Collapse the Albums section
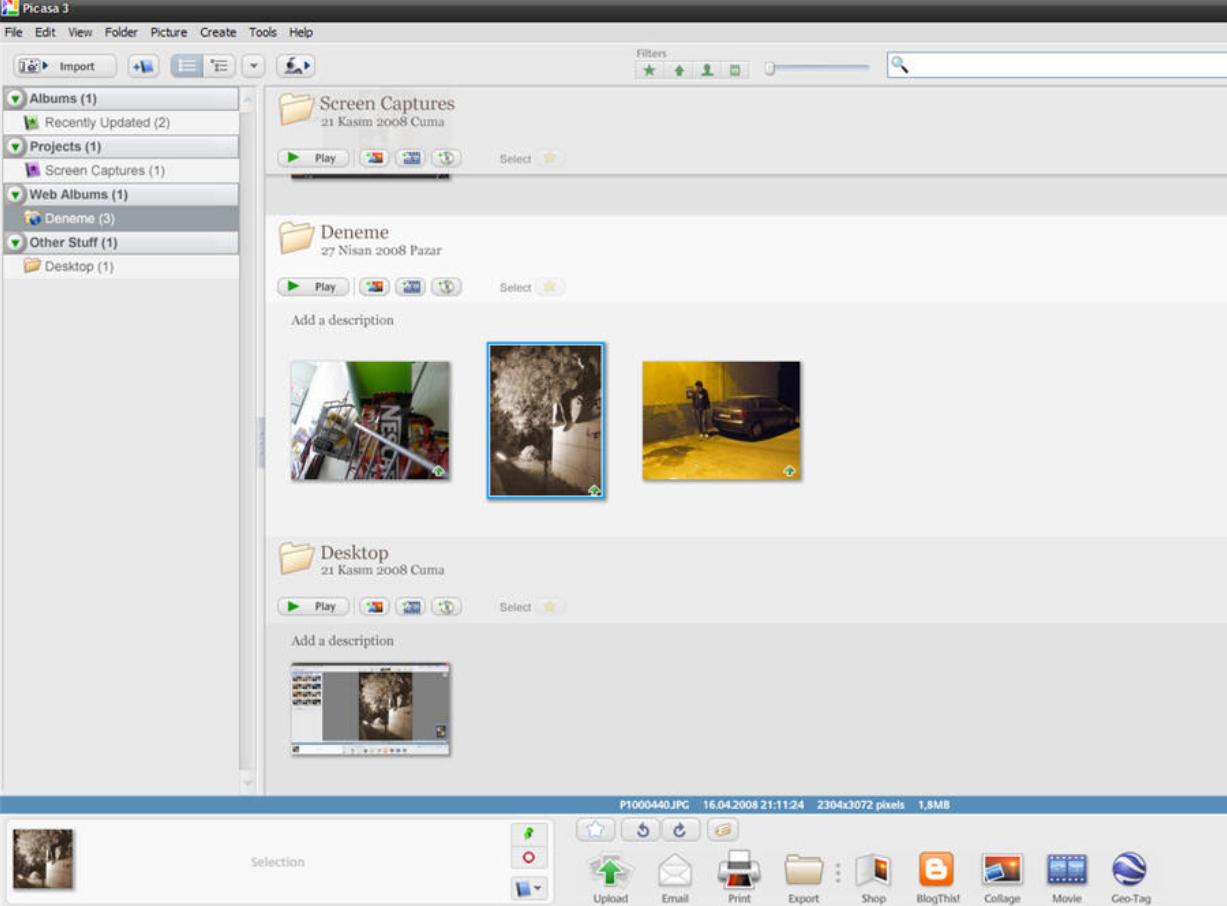 [x=16, y=99]
